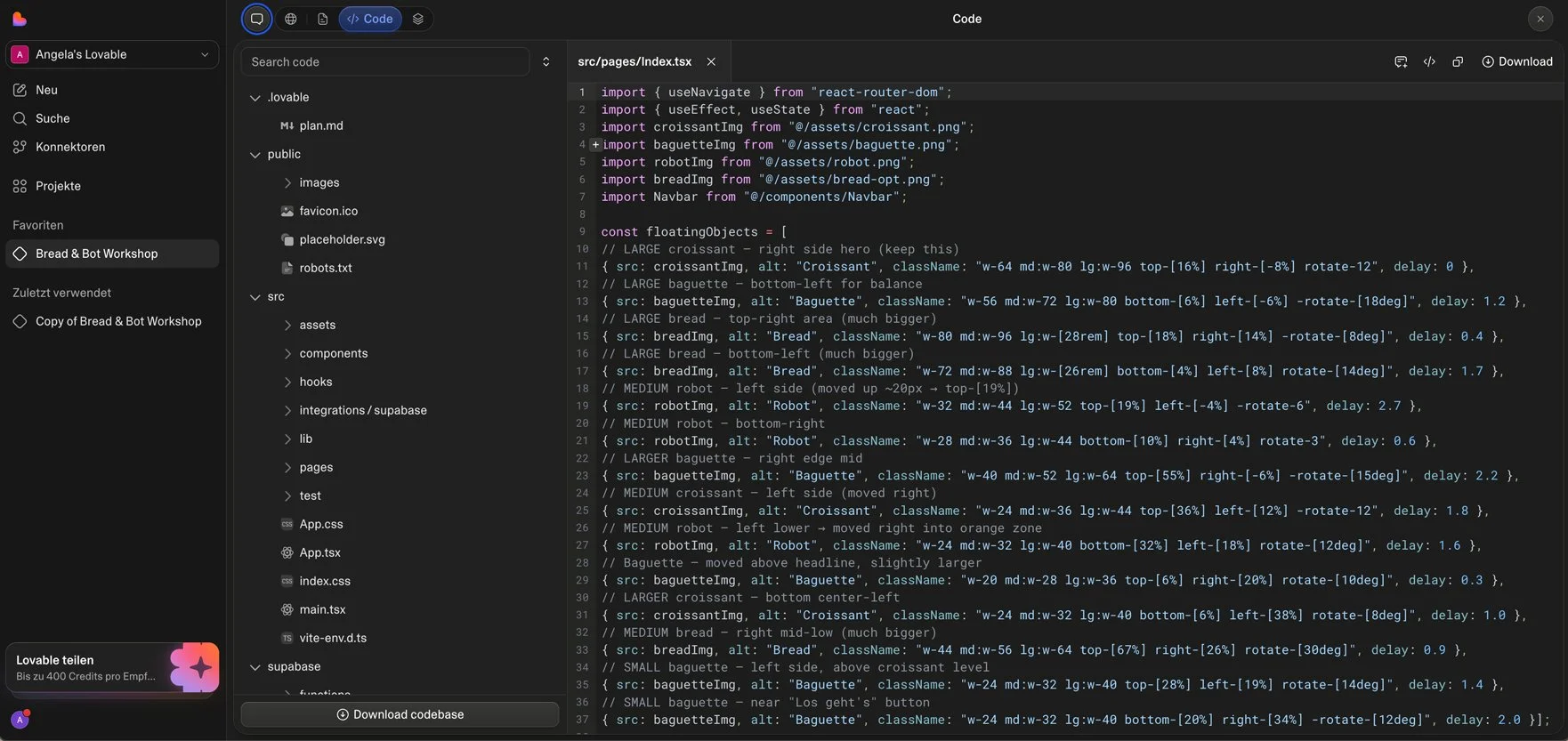The height and width of the screenshot is (741, 1568).
Task: Toggle expand/collapse all next to search
Action: coord(546,61)
